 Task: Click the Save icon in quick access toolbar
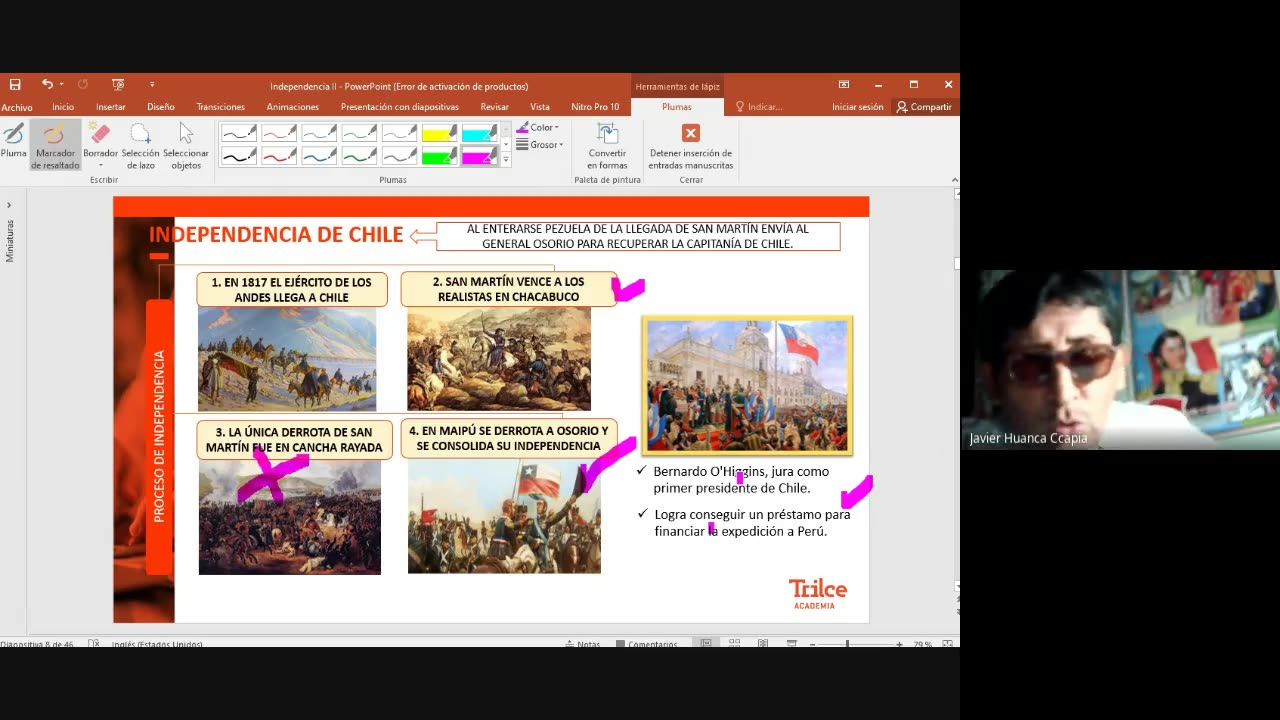pos(15,85)
